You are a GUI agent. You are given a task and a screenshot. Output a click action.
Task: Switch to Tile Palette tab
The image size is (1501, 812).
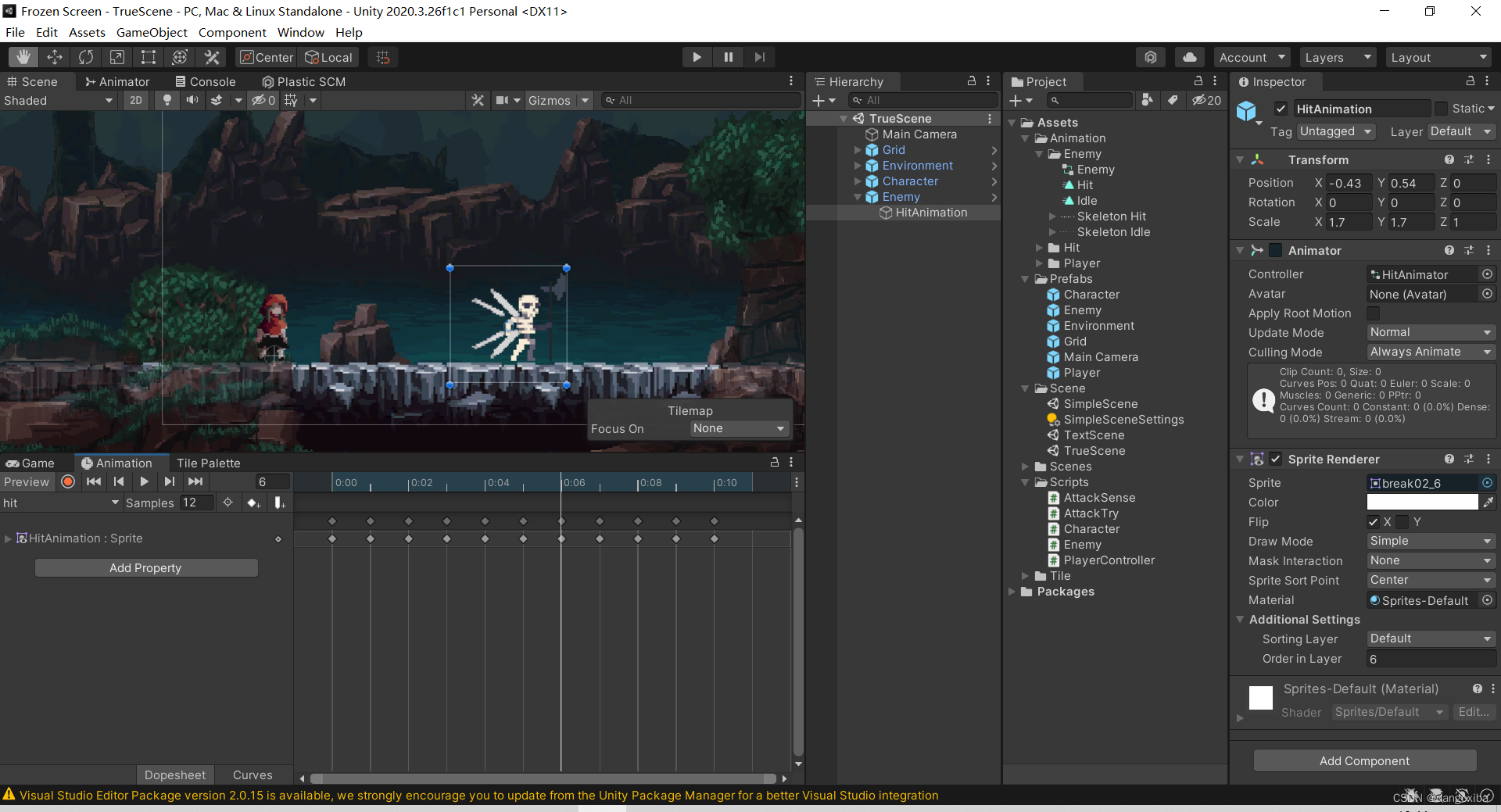pyautogui.click(x=209, y=463)
